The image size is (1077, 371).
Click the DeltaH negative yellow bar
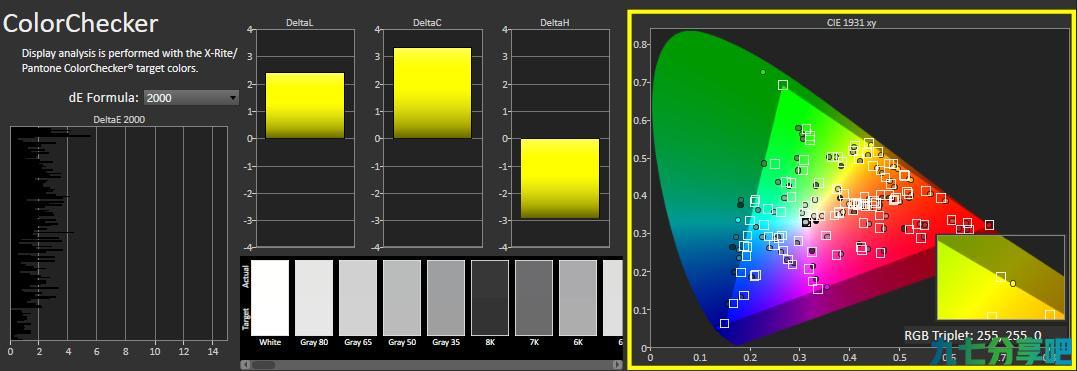560,179
